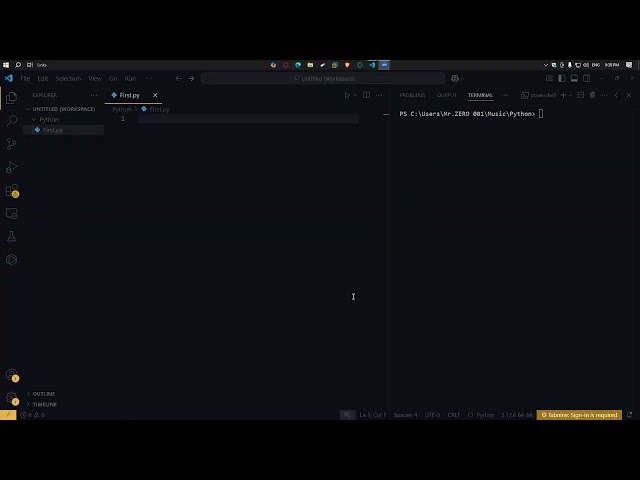Screen dimensions: 640x480
Task: Open the run button dropdown arrow
Action: 355,95
